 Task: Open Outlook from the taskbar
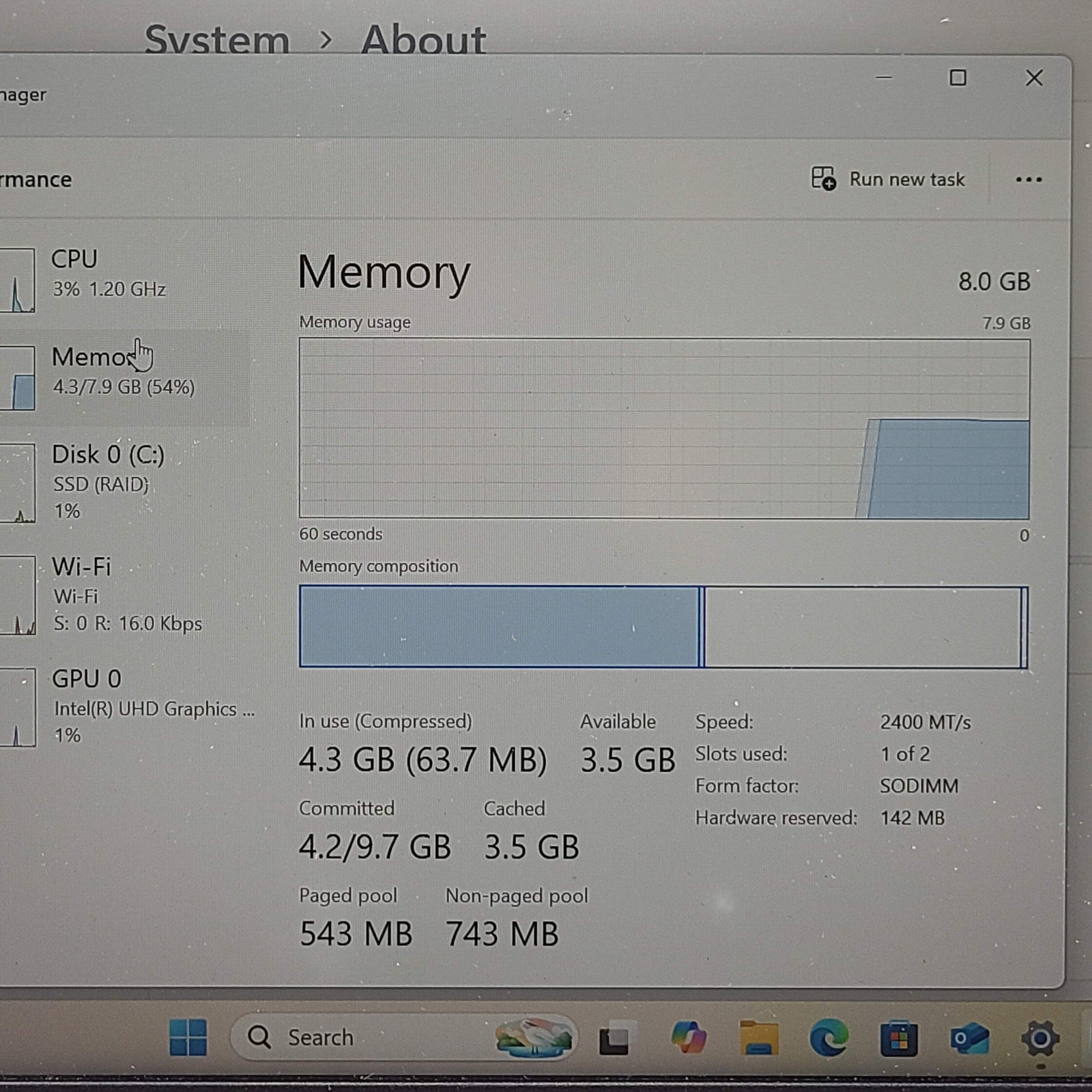coord(970,1039)
